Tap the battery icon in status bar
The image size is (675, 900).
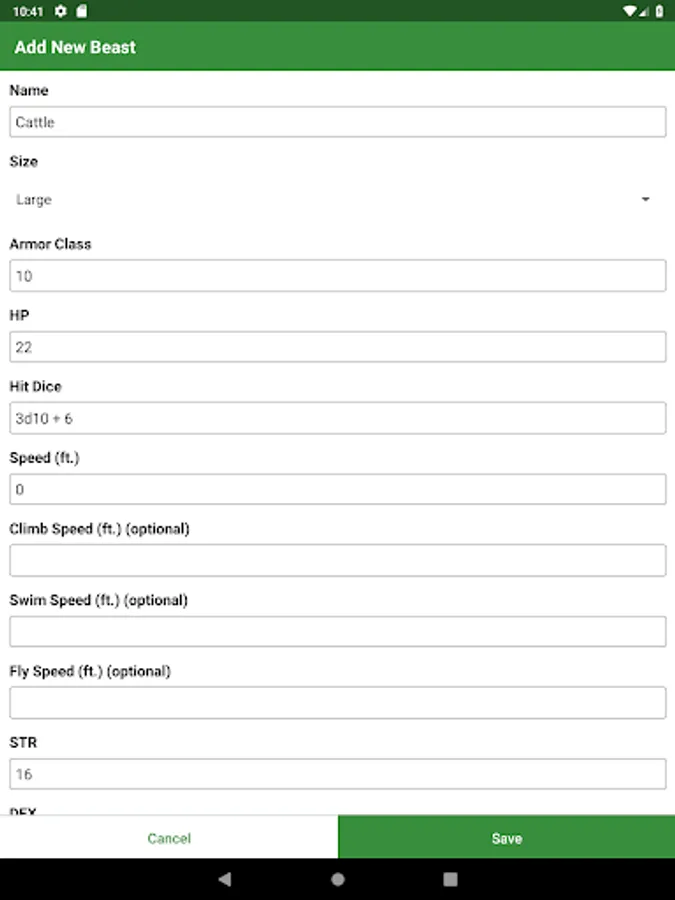[659, 11]
